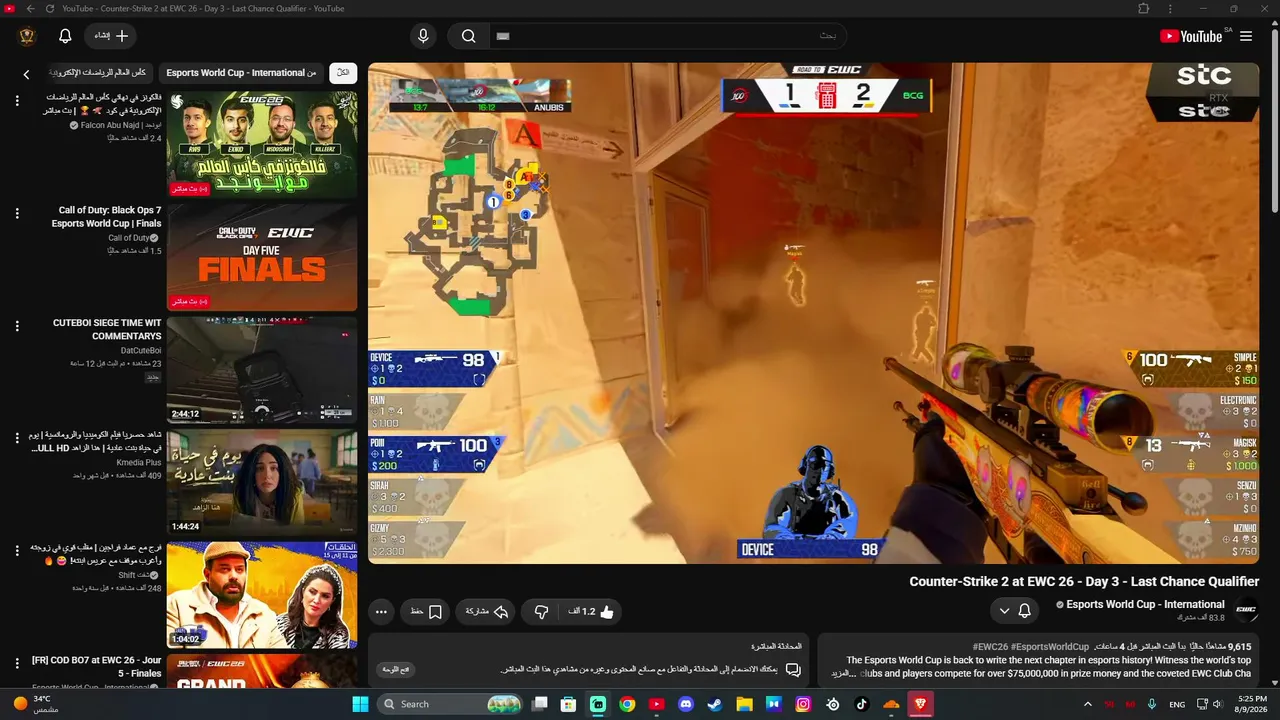
Task: Expand the description with '...المزيد'
Action: [842, 674]
